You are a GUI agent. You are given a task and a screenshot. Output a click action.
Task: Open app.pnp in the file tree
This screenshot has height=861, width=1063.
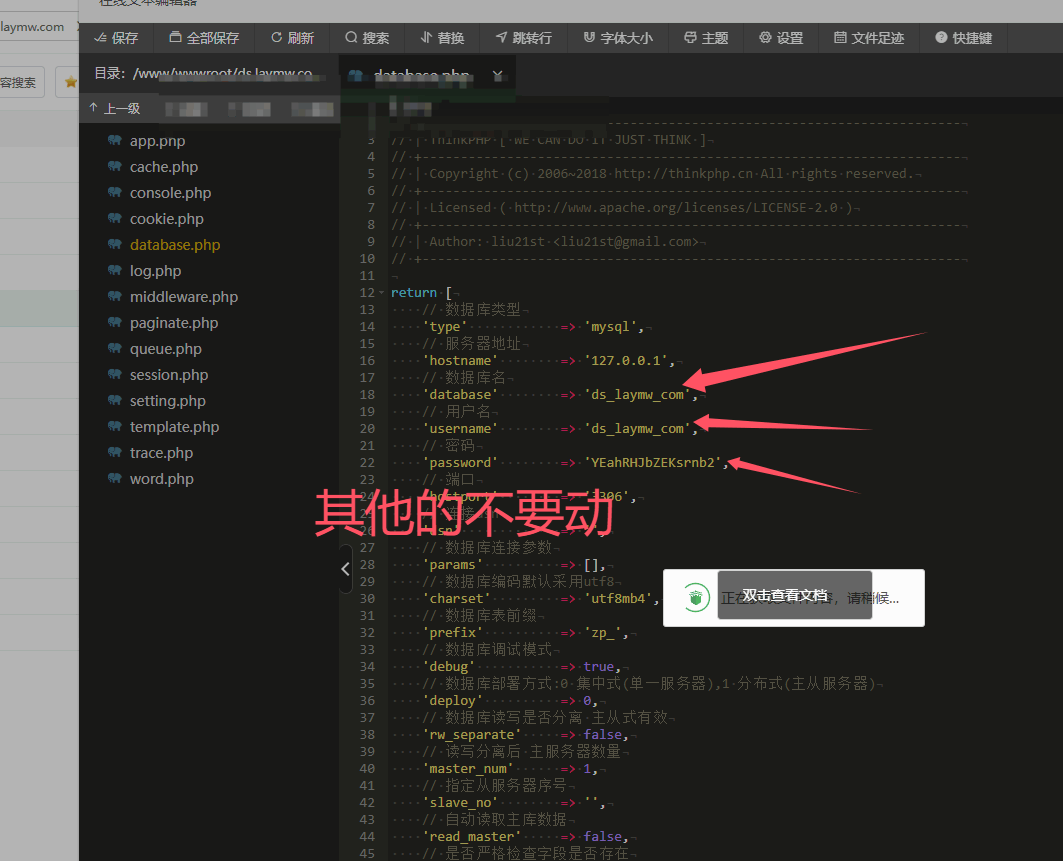pyautogui.click(x=157, y=141)
